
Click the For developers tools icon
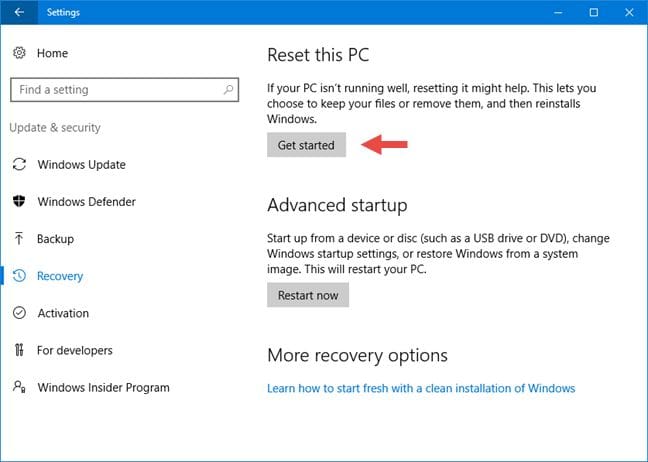click(x=19, y=350)
